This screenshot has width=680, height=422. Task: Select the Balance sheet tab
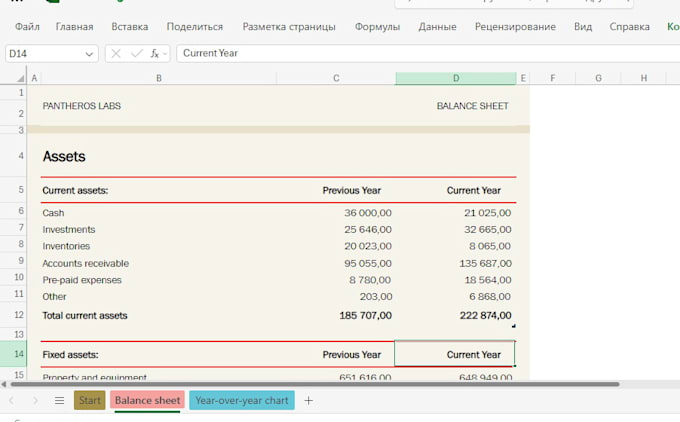pyautogui.click(x=147, y=400)
